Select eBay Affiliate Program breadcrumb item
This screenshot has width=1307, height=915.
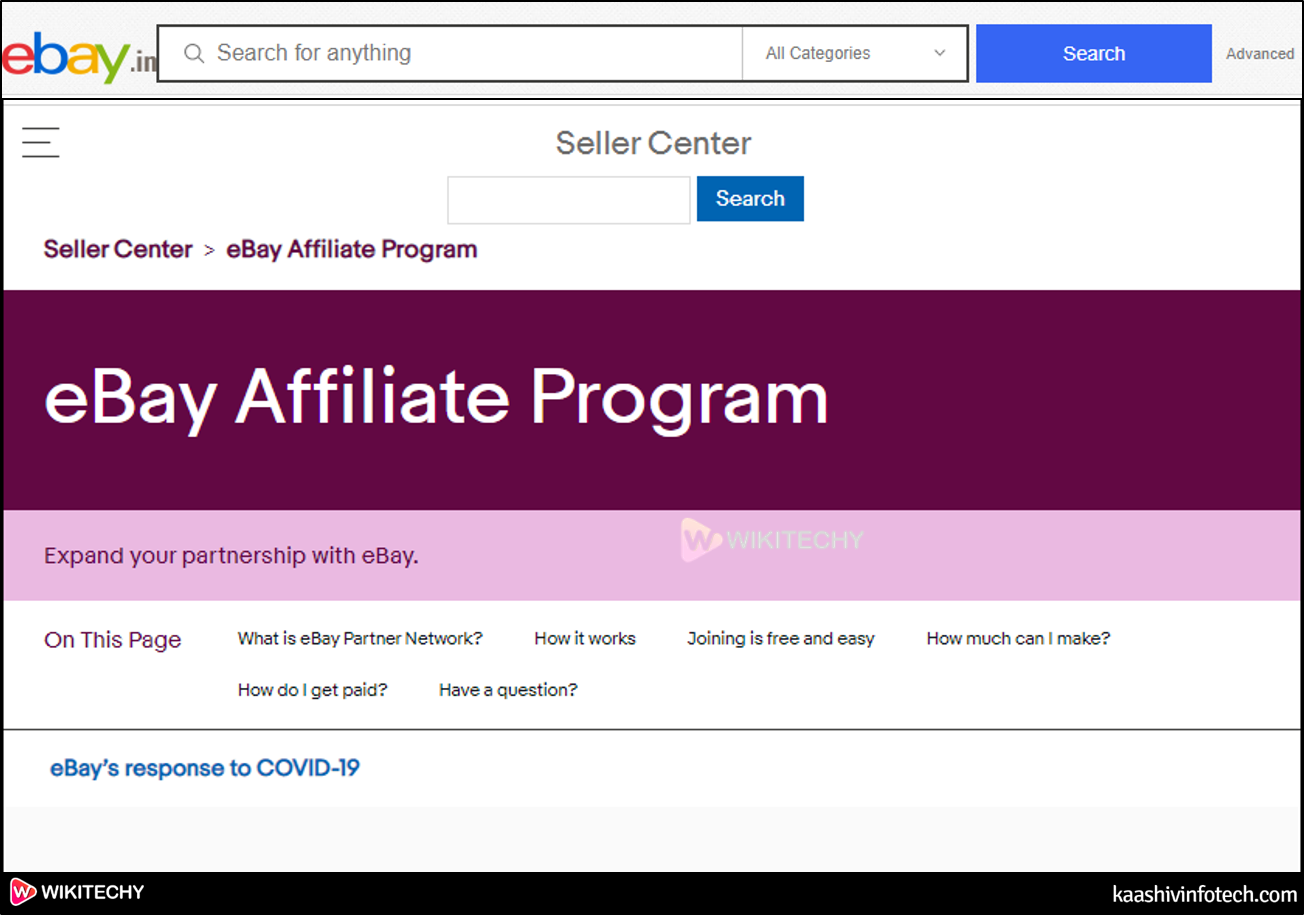(352, 249)
